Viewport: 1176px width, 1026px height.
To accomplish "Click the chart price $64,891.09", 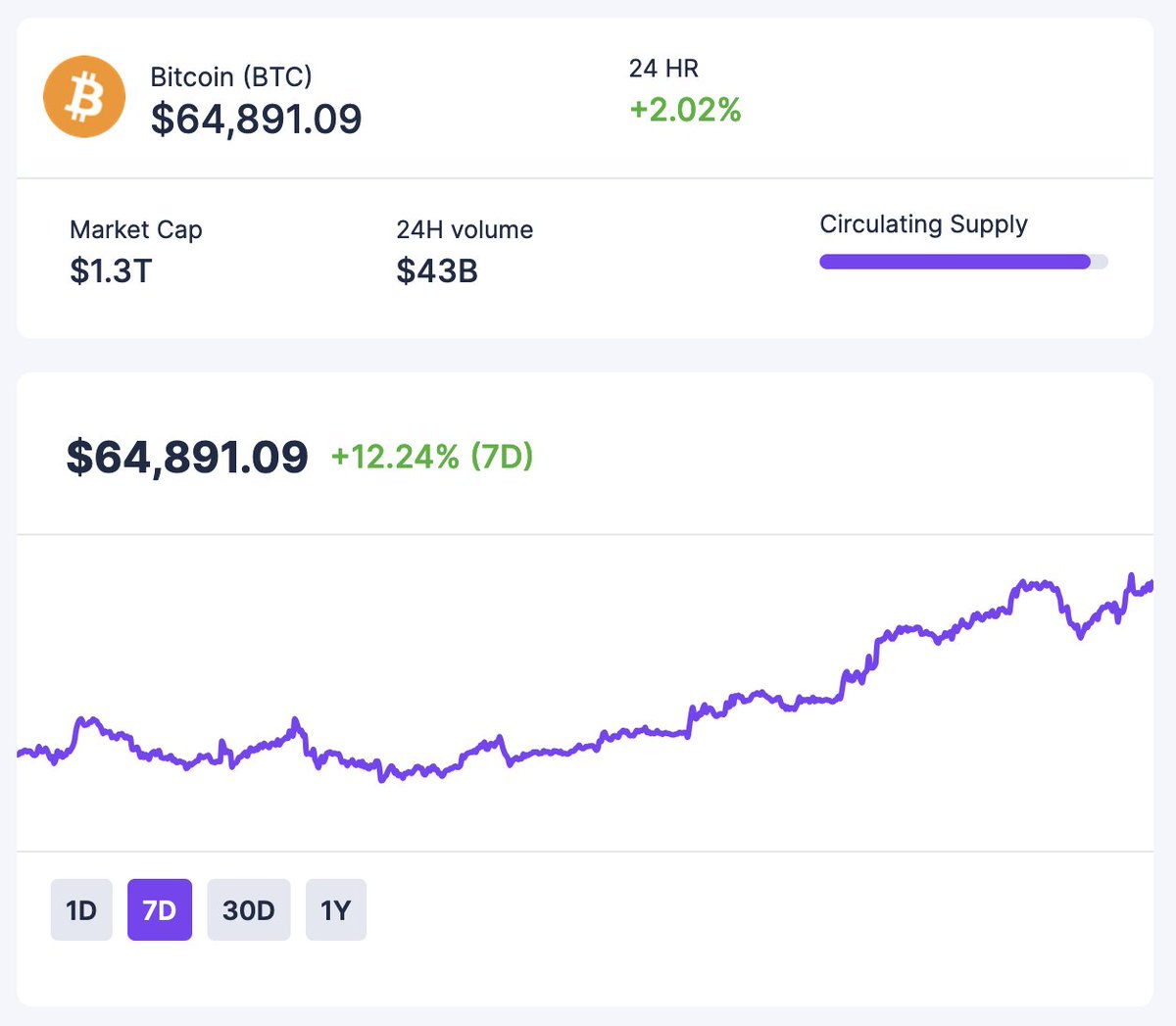I will click(x=187, y=458).
